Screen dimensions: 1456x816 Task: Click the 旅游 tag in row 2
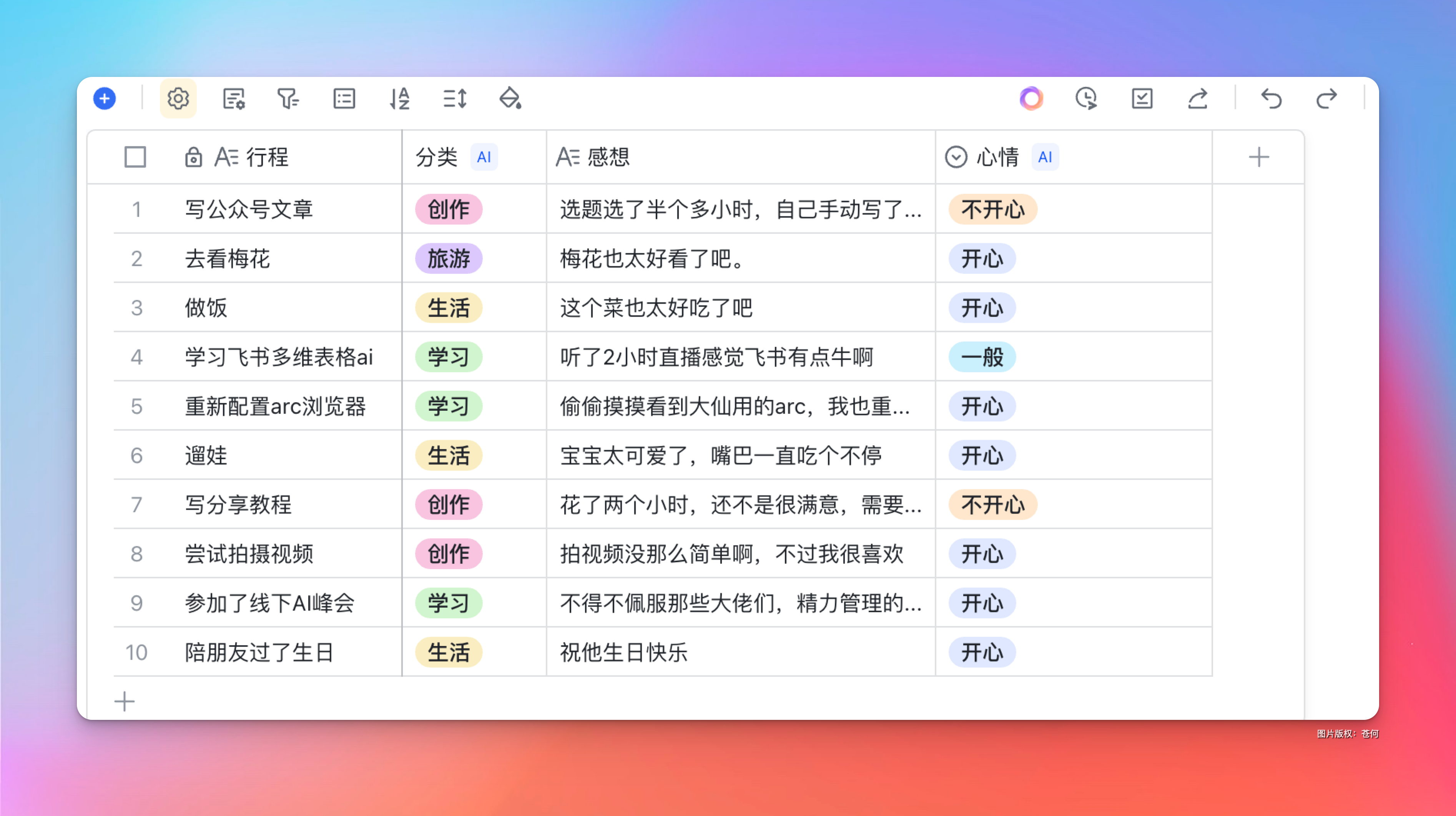click(x=449, y=258)
